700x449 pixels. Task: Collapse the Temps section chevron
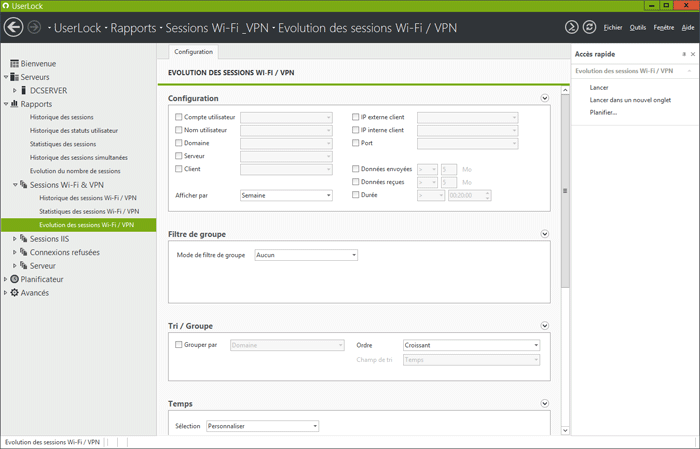tap(545, 403)
